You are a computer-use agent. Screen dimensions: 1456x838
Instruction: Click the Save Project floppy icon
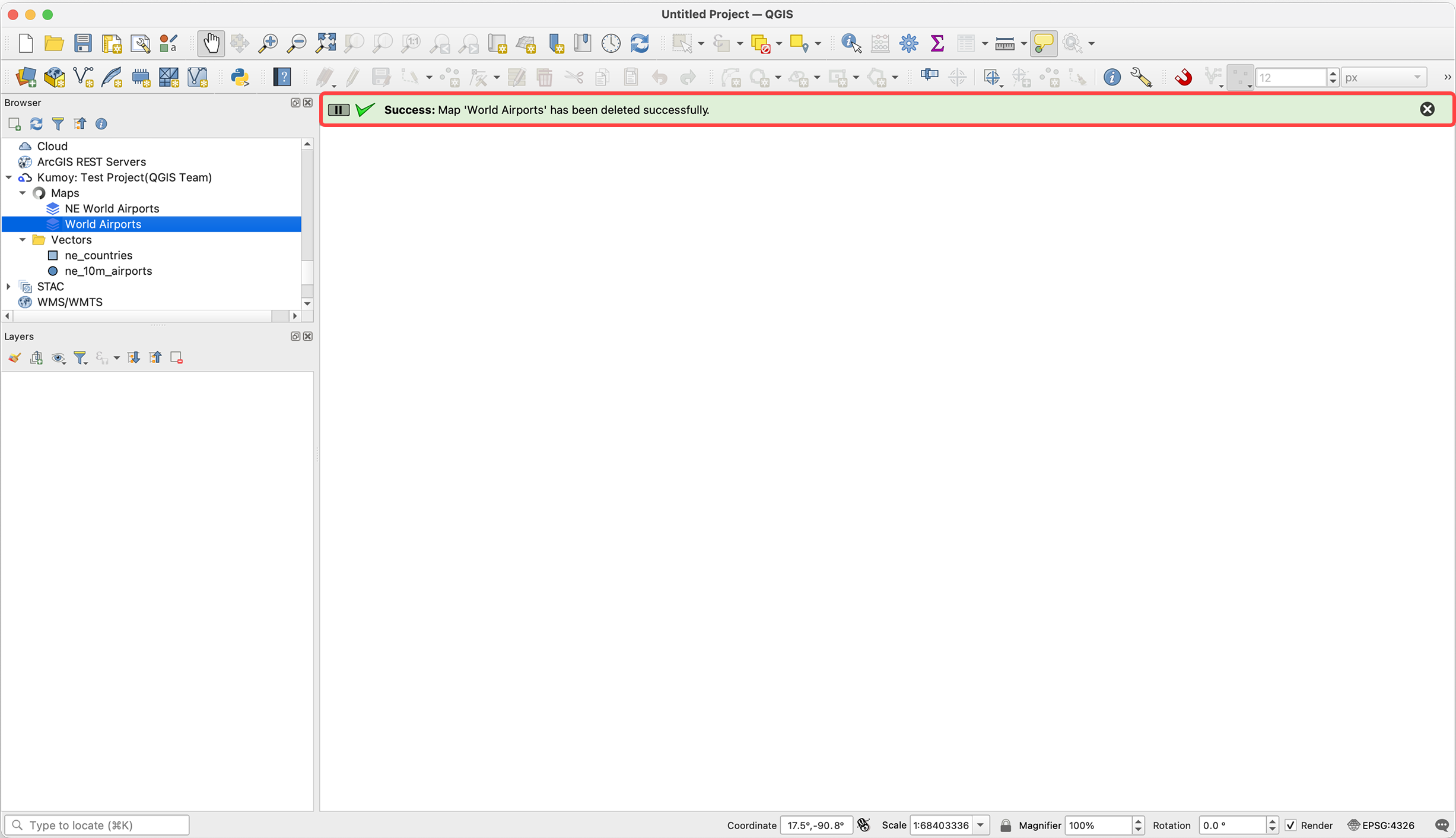(82, 43)
